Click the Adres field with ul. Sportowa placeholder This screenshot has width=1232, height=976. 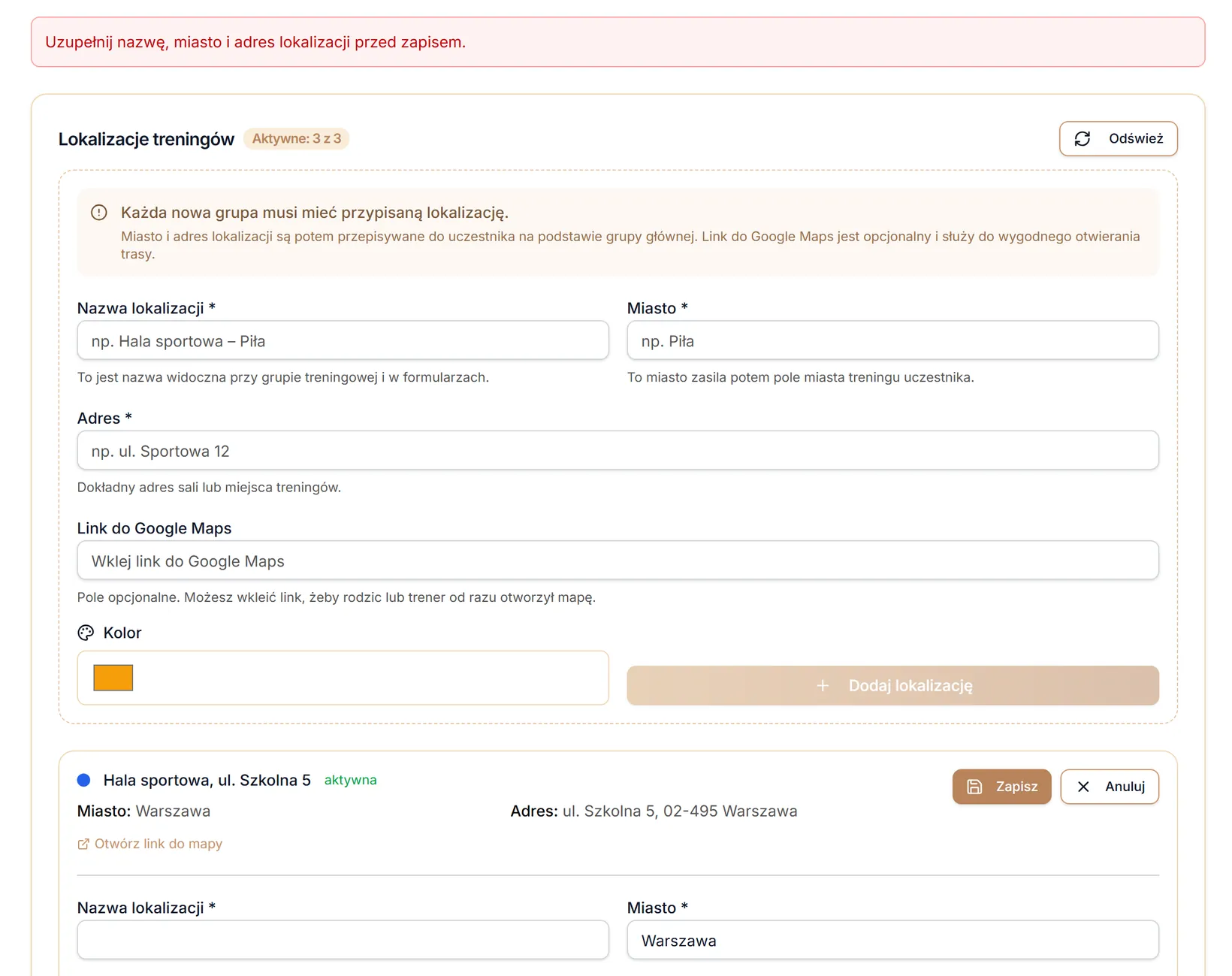click(618, 451)
